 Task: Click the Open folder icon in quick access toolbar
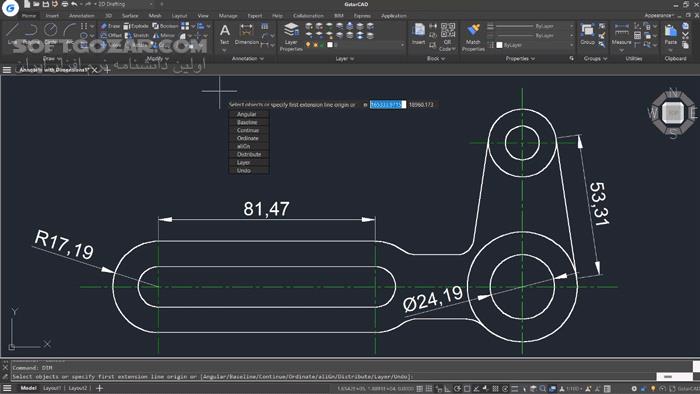click(36, 4)
